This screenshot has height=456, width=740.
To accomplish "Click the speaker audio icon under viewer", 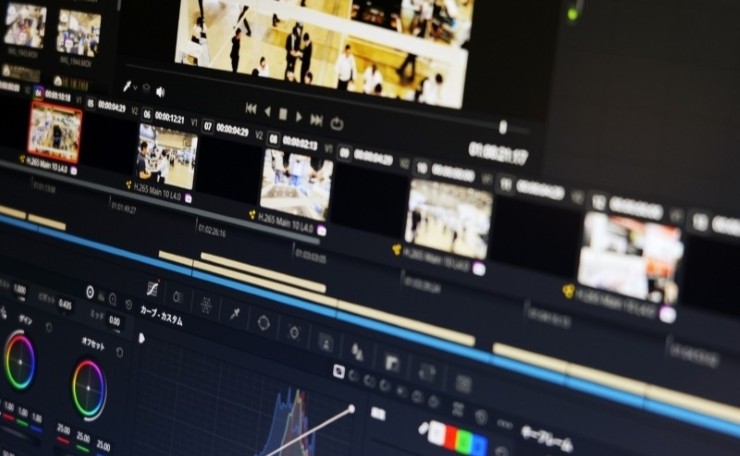I will pos(160,91).
